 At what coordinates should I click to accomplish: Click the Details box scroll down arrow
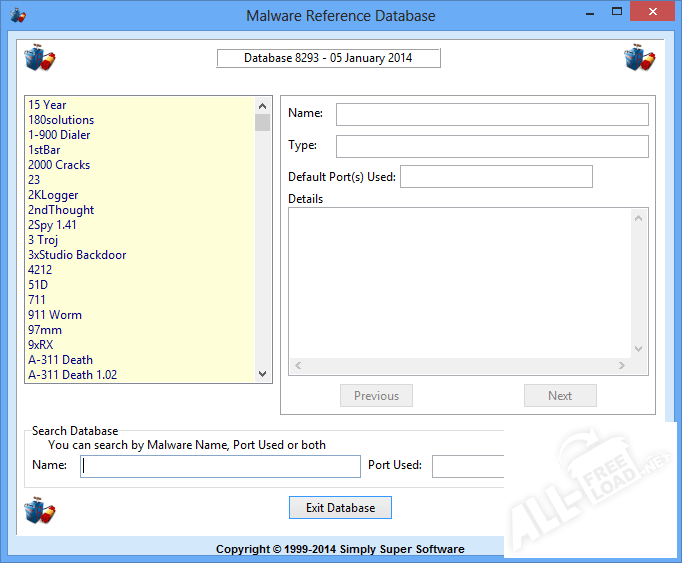639,349
